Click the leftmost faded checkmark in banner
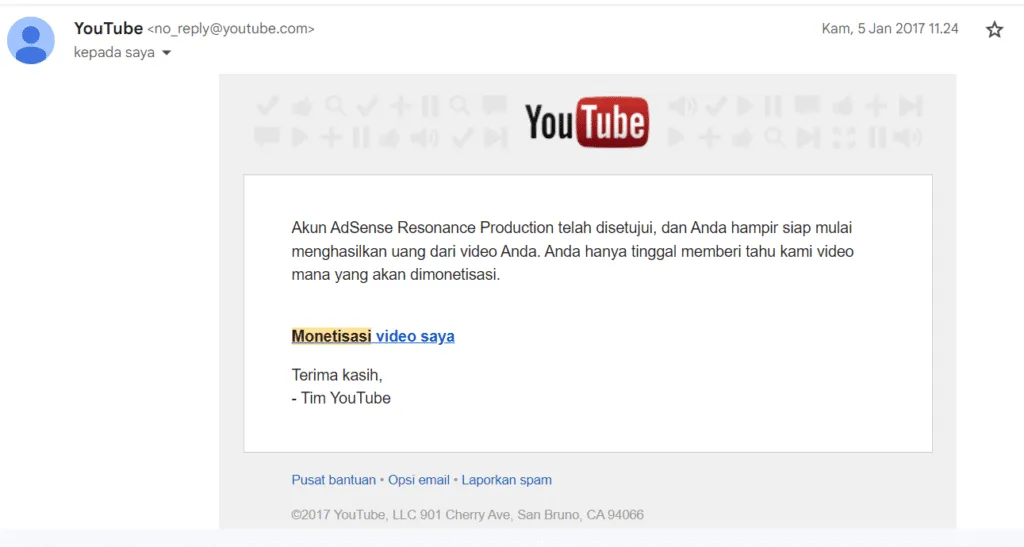This screenshot has height=547, width=1024. (x=267, y=106)
